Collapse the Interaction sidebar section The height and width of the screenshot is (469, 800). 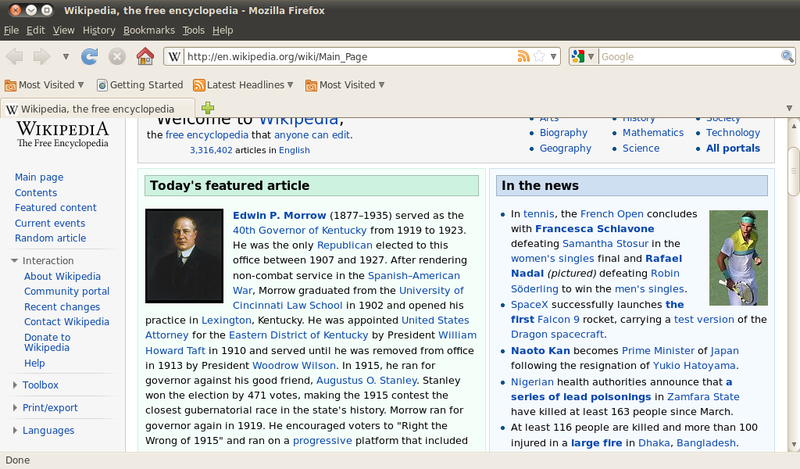click(43, 260)
